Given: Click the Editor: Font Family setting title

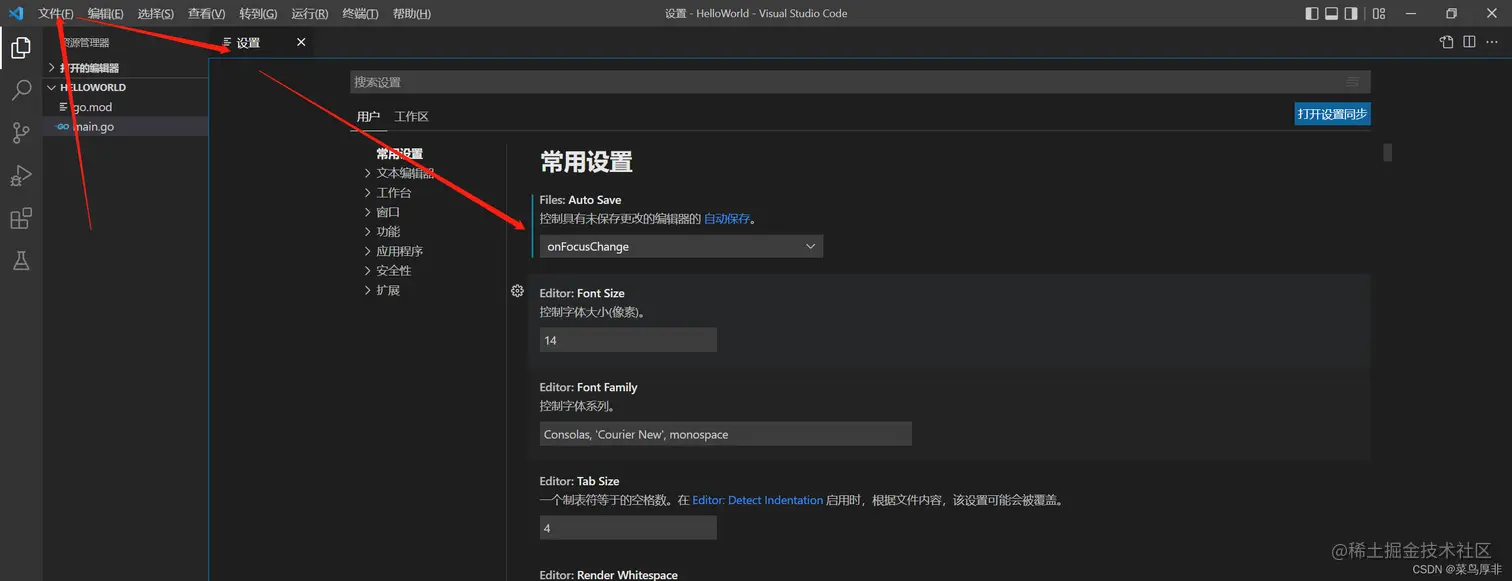Looking at the screenshot, I should tap(588, 387).
